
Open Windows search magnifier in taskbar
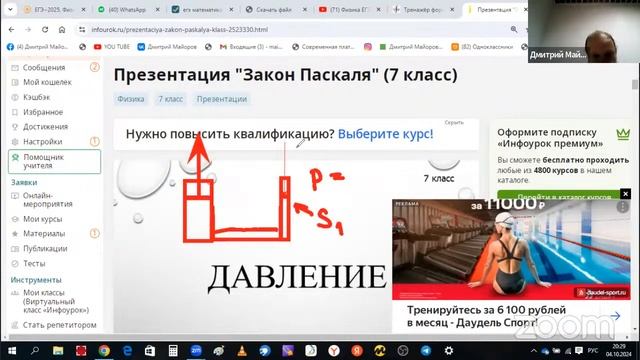coord(35,351)
